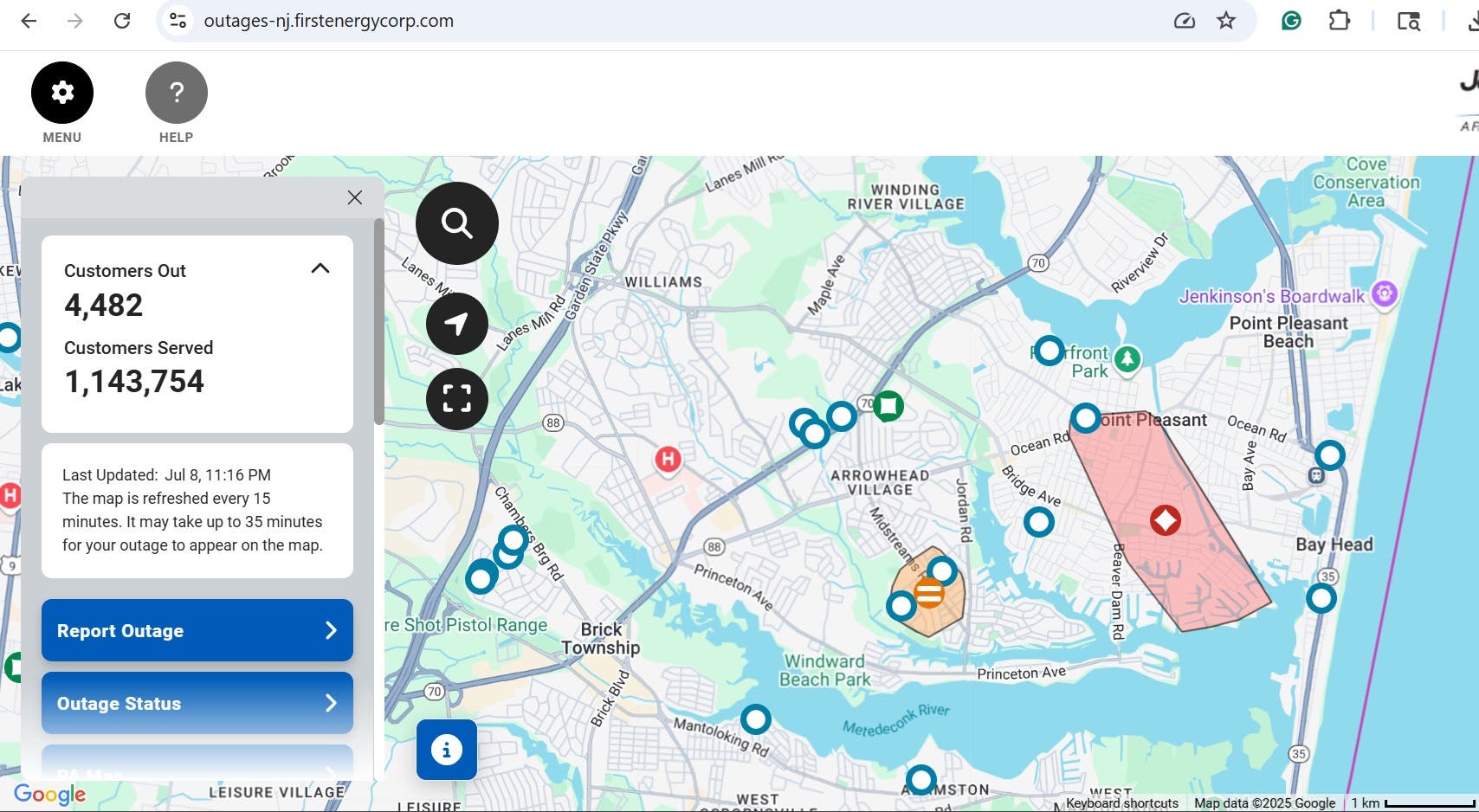1479x812 pixels.
Task: Select blue outage circle near Riverfront Park
Action: (1050, 351)
